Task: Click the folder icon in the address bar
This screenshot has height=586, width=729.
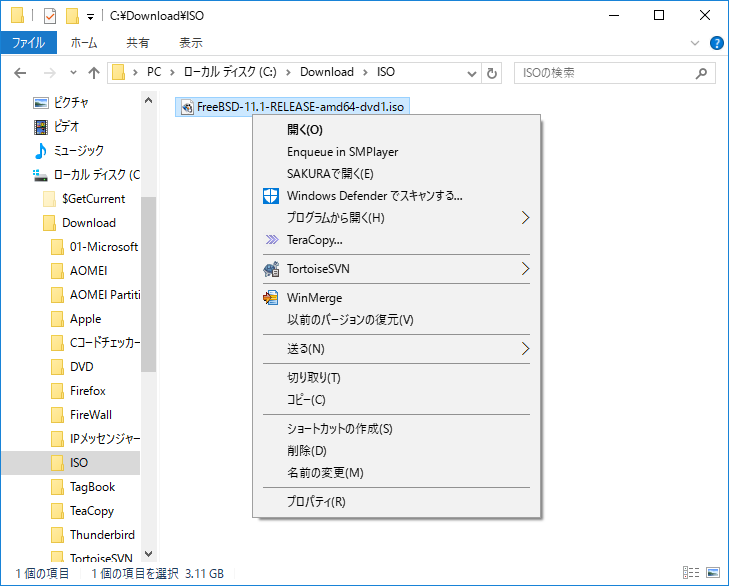Action: click(119, 73)
